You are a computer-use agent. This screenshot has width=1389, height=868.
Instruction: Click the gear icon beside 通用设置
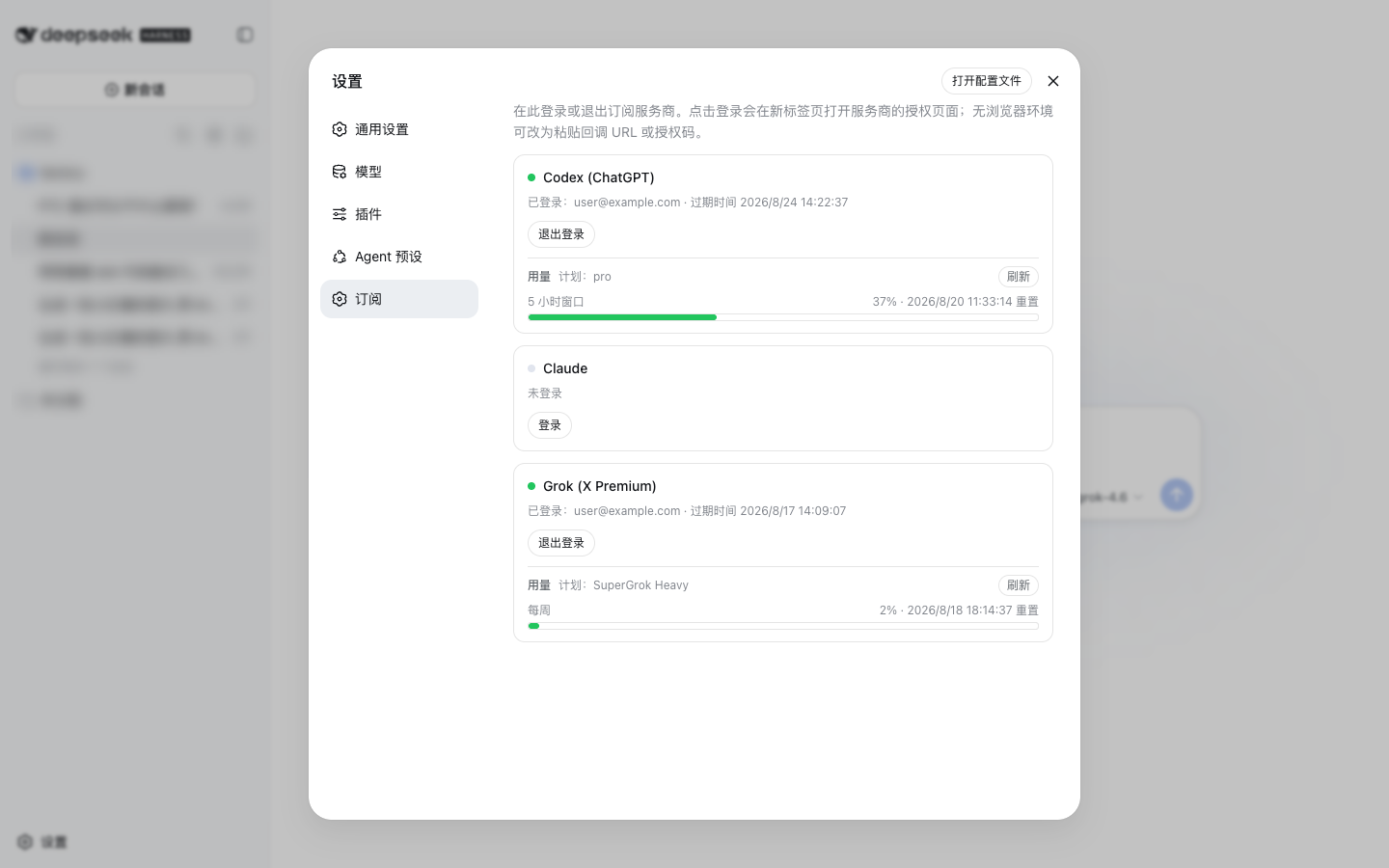click(x=340, y=129)
